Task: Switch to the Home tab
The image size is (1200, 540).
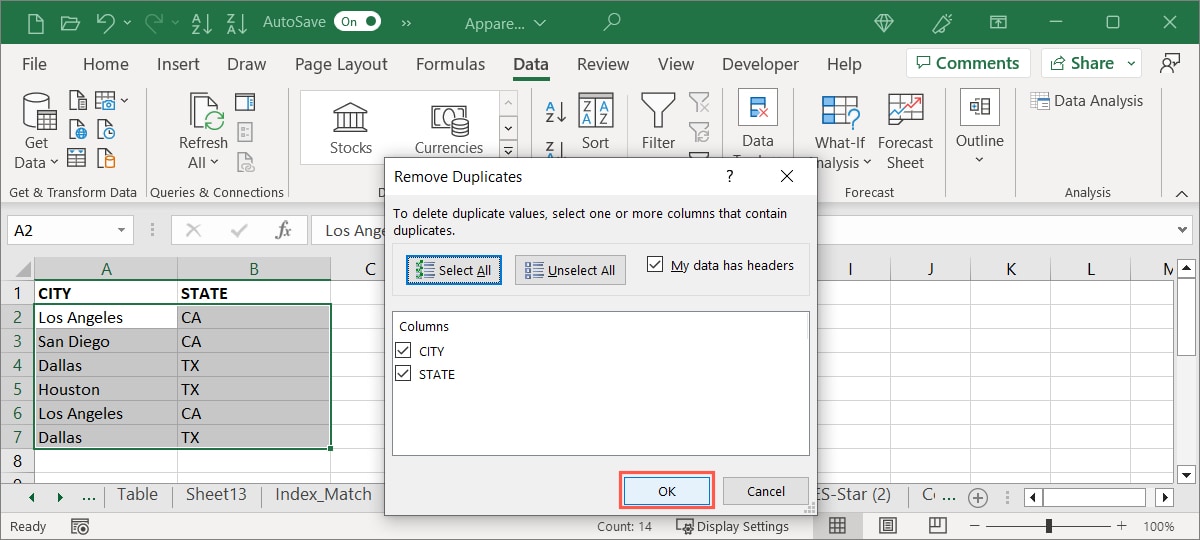Action: (x=106, y=64)
